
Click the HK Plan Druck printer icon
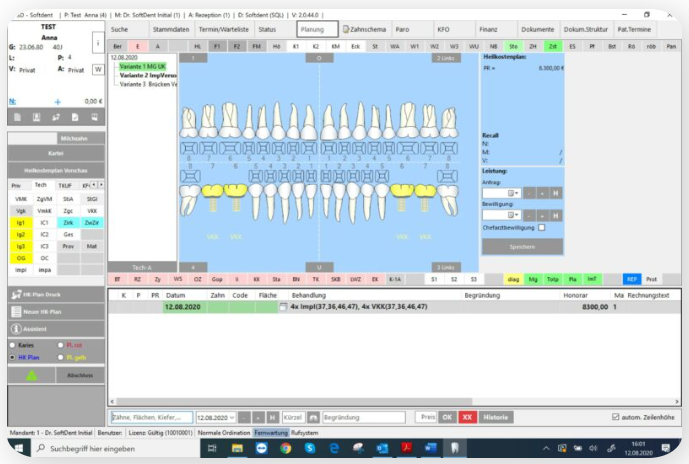tap(16, 294)
